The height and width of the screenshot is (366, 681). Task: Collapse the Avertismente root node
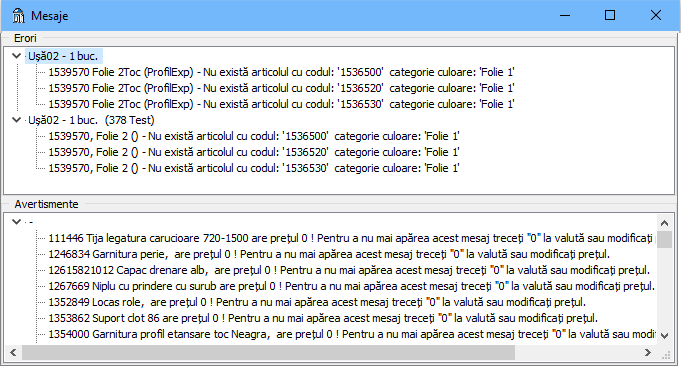pos(17,222)
